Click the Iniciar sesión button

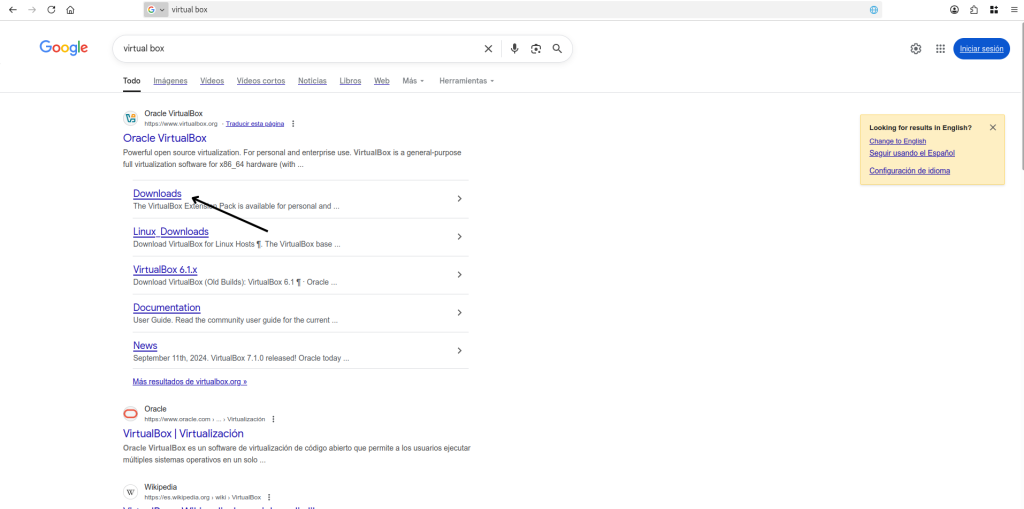click(981, 48)
